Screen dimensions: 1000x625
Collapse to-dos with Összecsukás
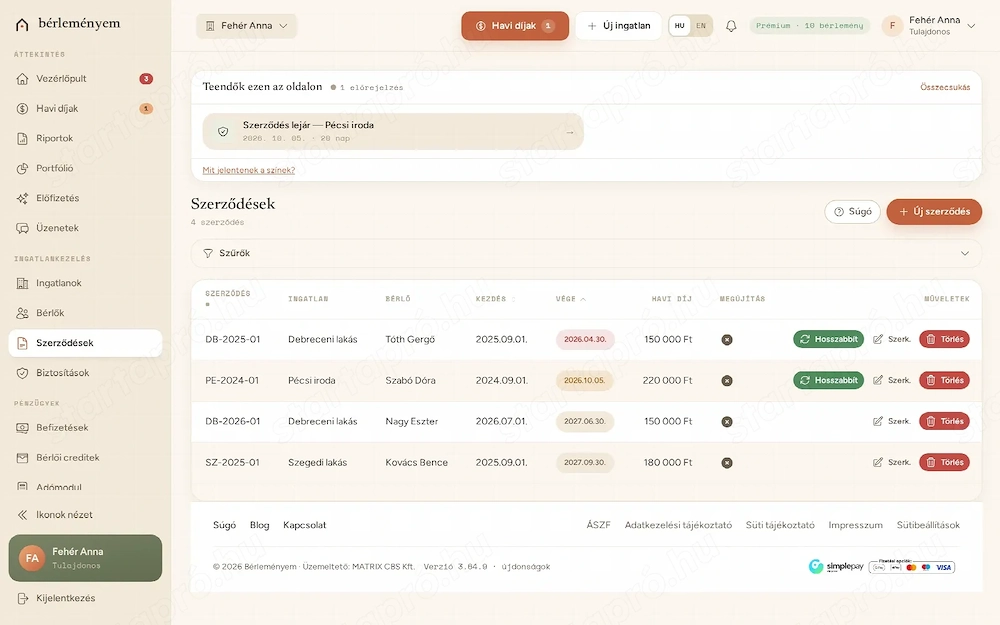click(945, 87)
